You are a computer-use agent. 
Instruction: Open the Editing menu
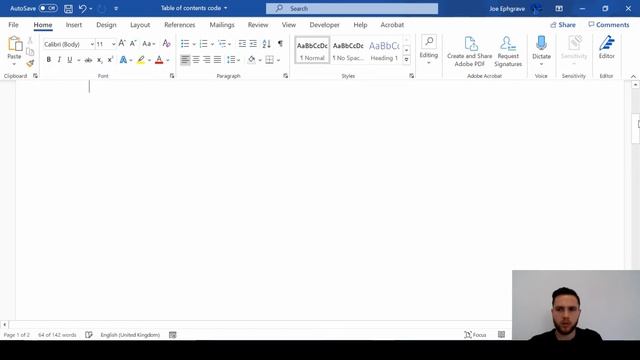429,50
